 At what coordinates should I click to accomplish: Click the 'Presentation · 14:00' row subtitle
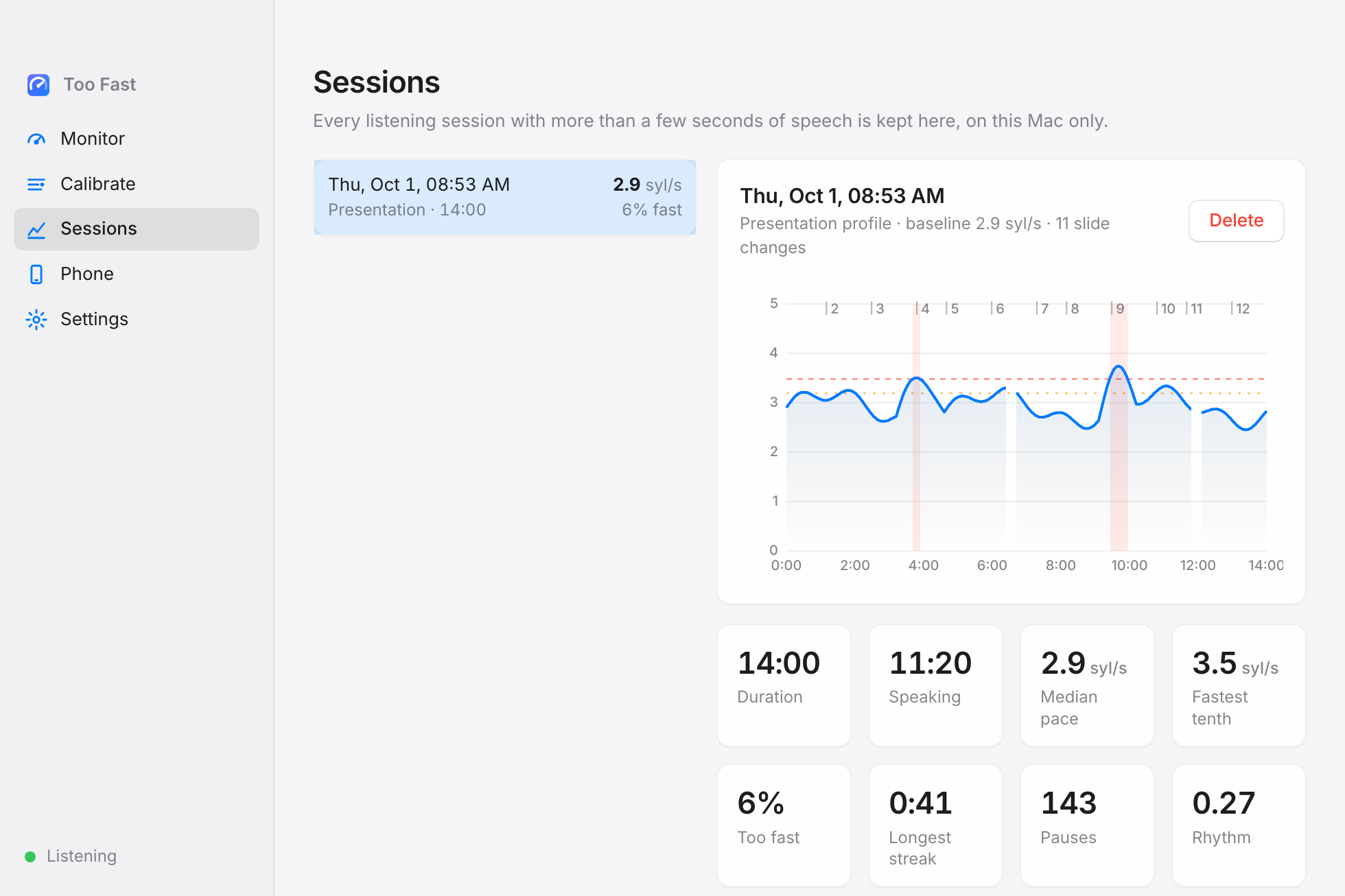407,210
